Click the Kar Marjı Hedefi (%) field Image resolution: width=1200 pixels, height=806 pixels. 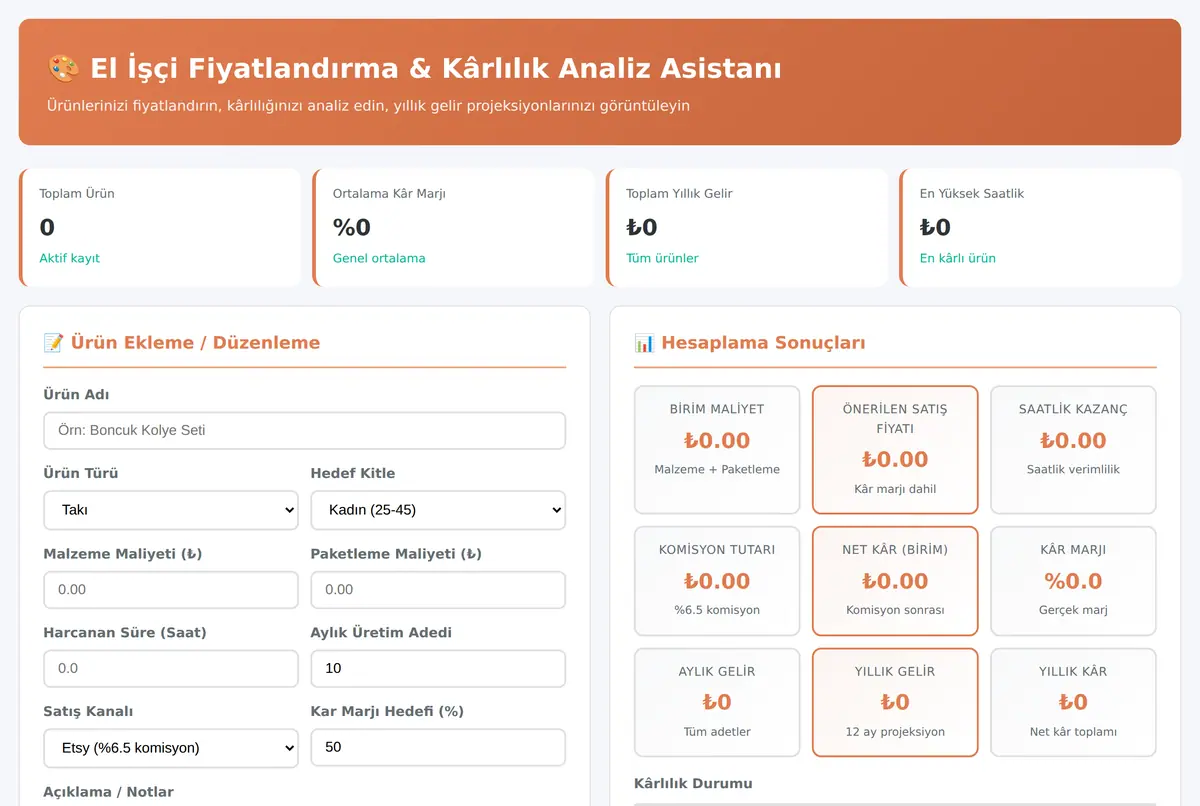click(x=438, y=748)
